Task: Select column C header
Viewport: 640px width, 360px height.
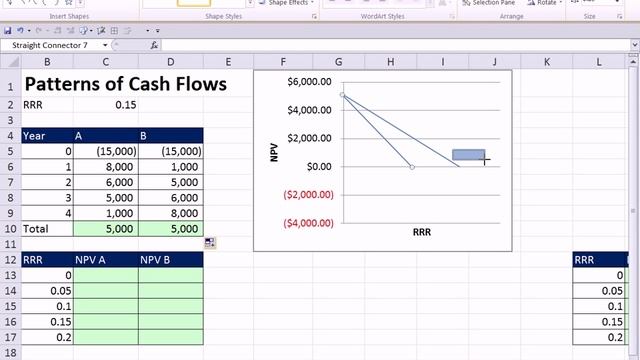Action: point(106,62)
